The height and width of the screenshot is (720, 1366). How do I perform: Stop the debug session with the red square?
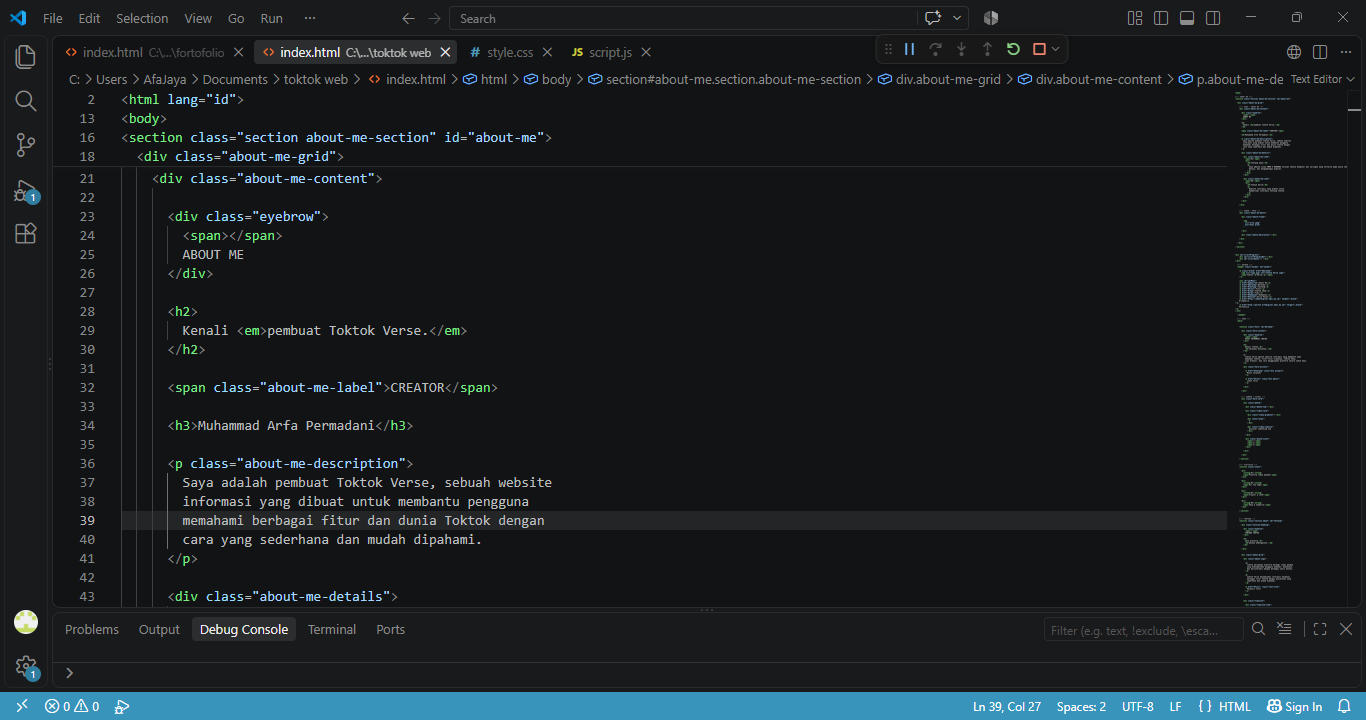(x=1039, y=49)
